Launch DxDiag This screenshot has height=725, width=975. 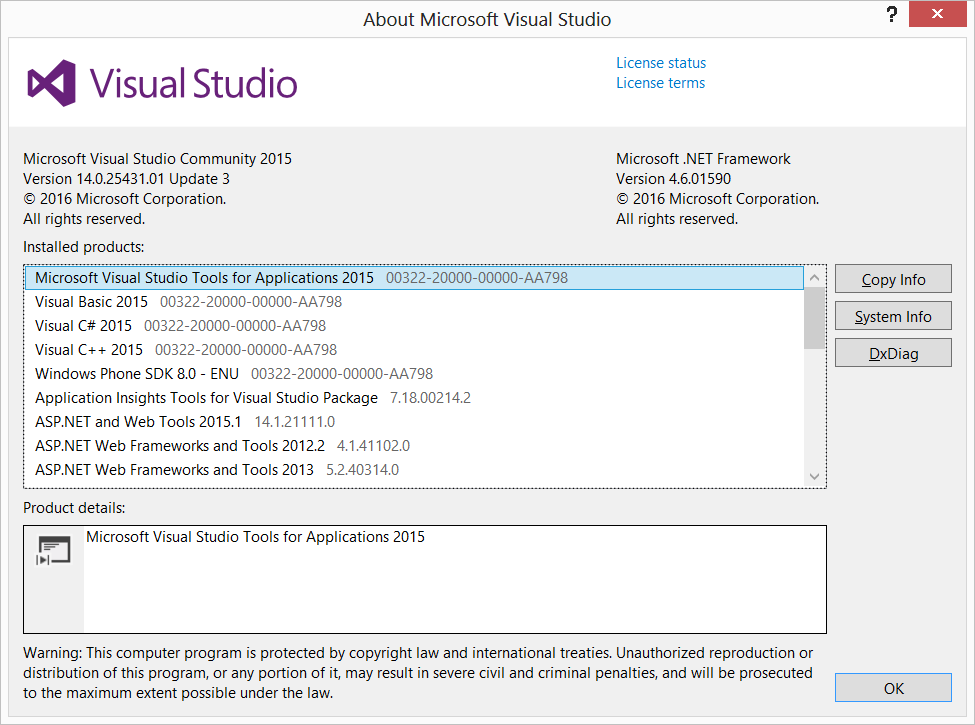pyautogui.click(x=893, y=353)
